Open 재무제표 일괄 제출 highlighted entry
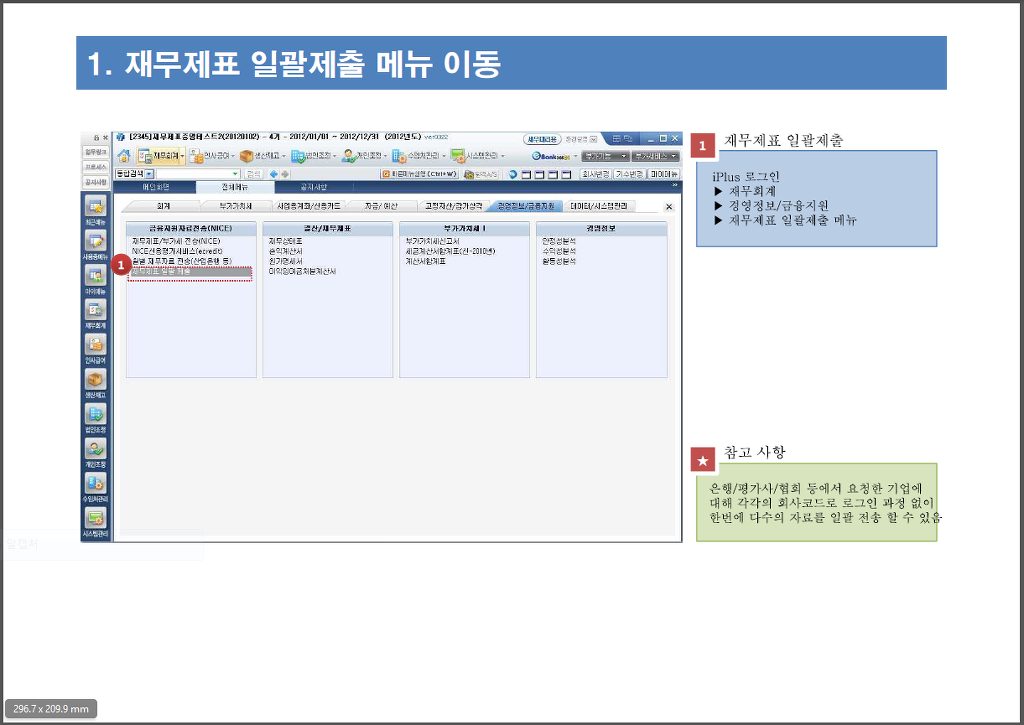The image size is (1024, 725). 190,271
